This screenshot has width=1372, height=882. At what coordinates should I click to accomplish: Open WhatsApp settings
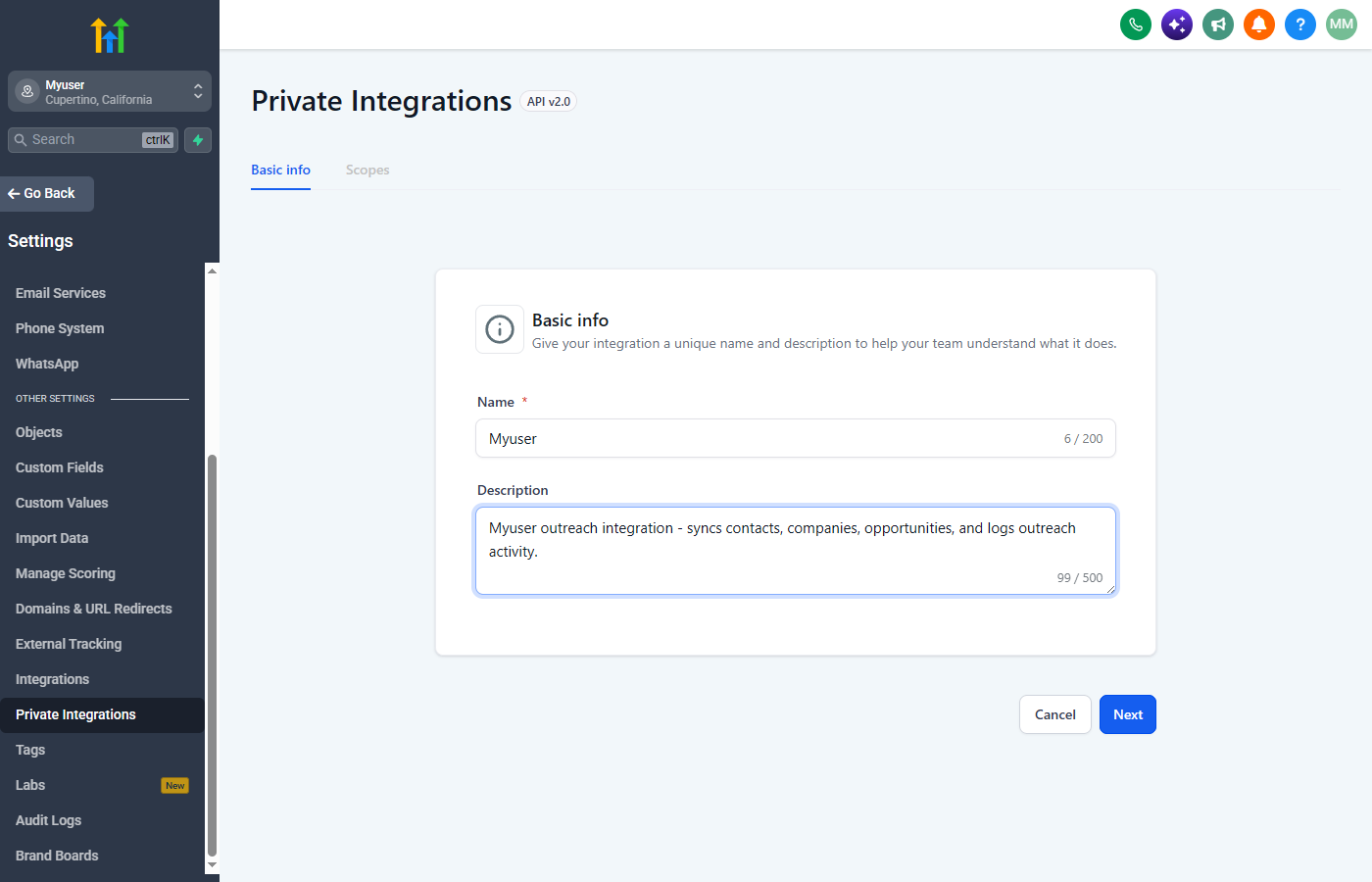47,364
